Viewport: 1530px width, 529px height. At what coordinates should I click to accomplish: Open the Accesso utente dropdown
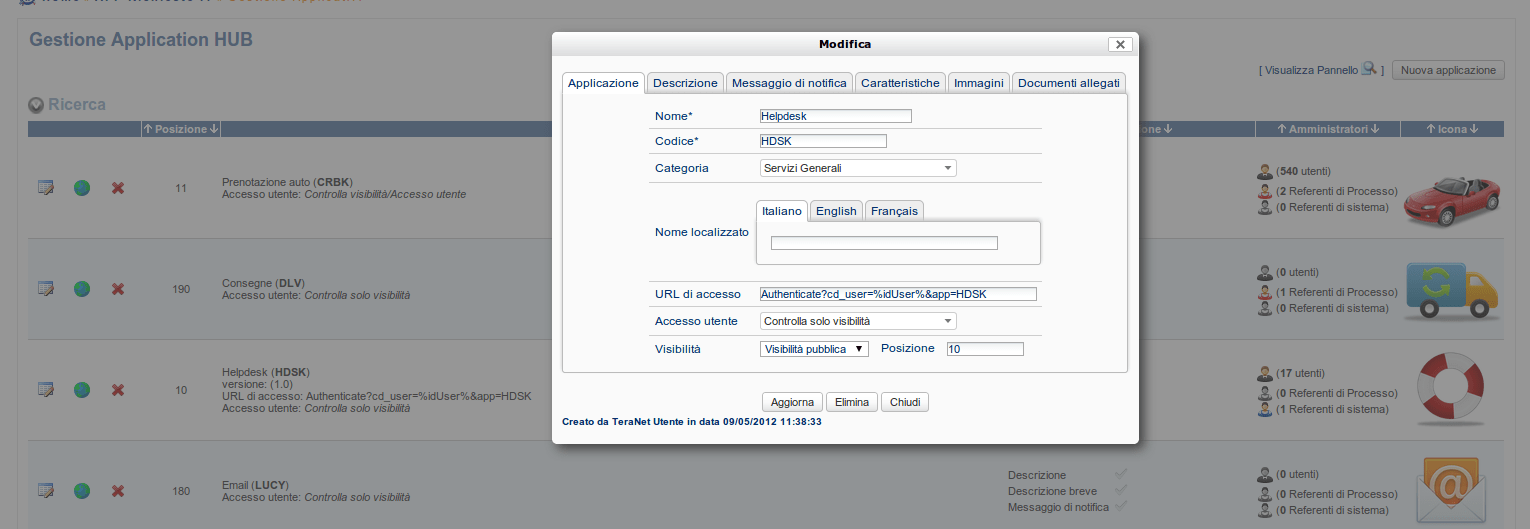[858, 321]
